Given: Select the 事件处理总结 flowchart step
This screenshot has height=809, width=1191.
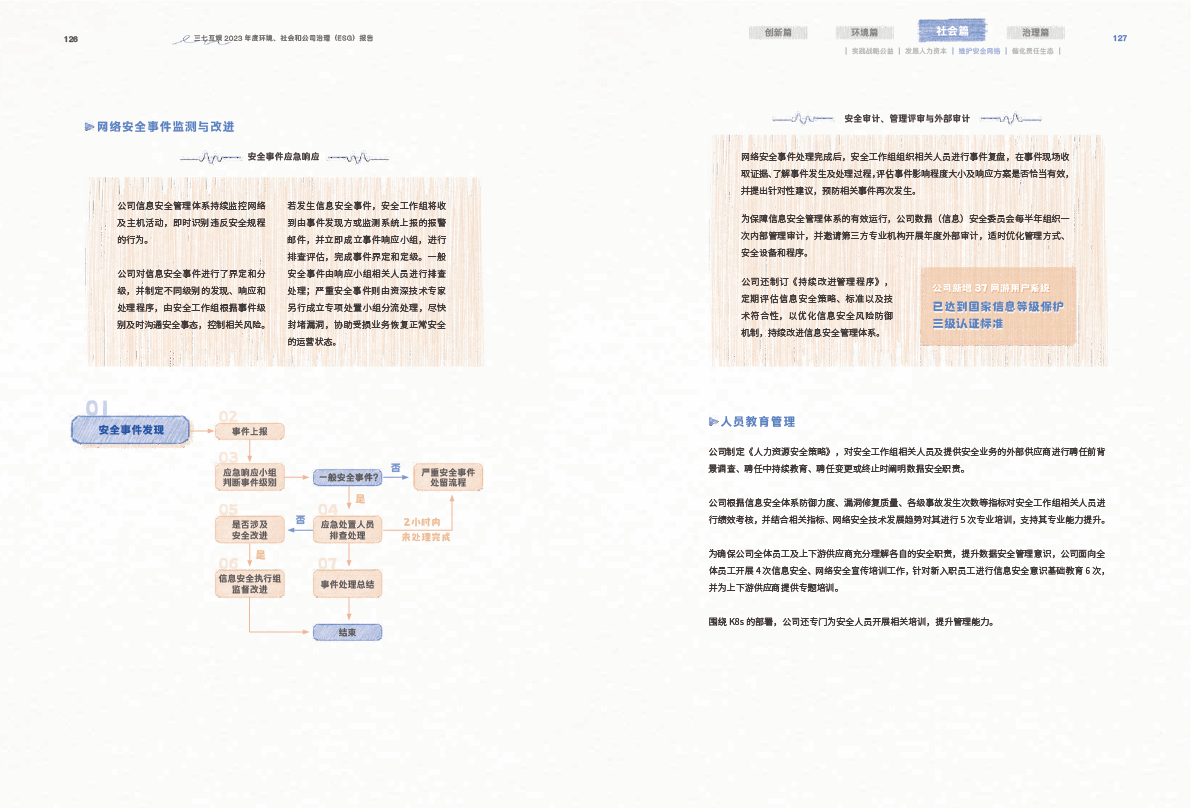Looking at the screenshot, I should point(349,583).
